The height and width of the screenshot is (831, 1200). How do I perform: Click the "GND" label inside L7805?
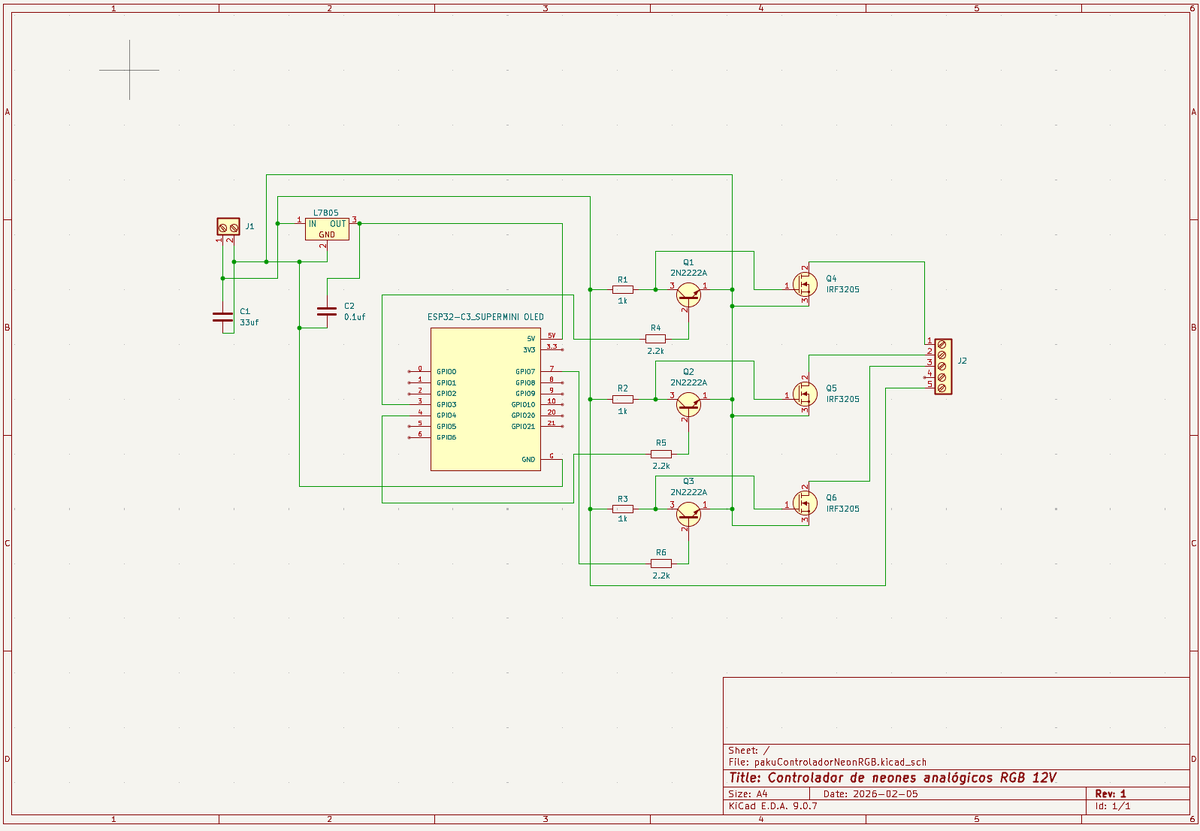point(327,234)
